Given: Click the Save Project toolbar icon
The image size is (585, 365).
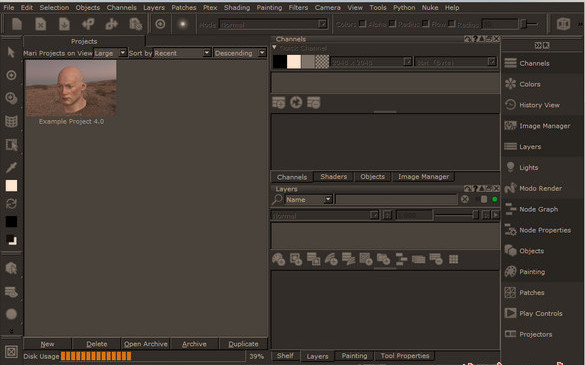Looking at the screenshot, I should point(65,24).
